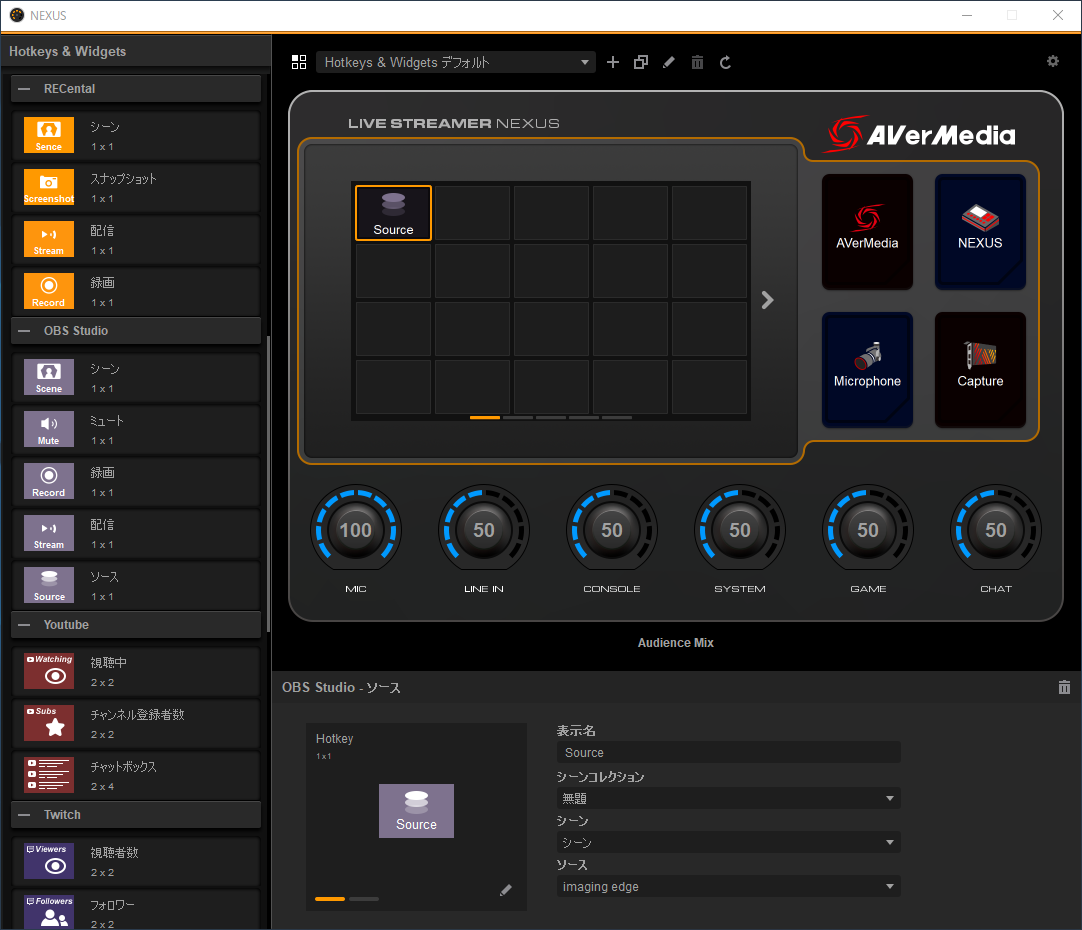Select the OBS Studio Source icon in sidebar

pos(48,585)
